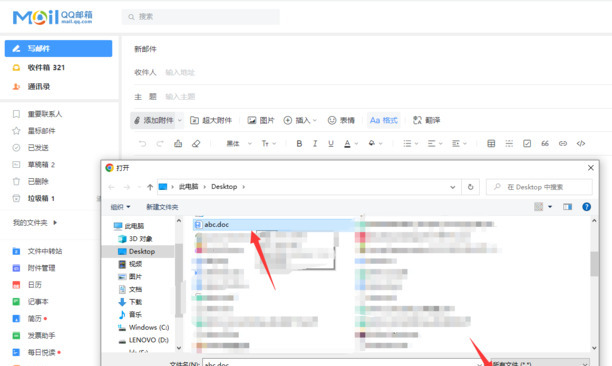Open the 组织 menu in file dialog
The width and height of the screenshot is (612, 366).
coord(120,207)
